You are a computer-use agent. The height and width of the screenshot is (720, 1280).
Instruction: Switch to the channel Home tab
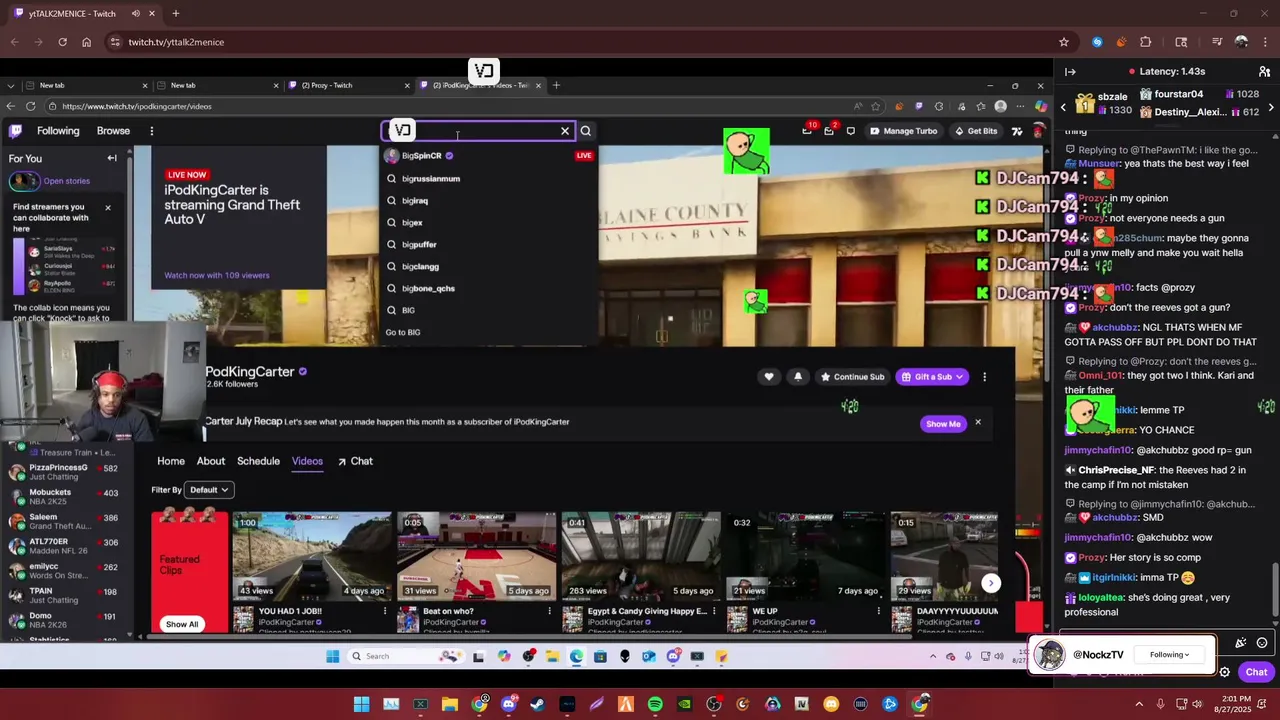(171, 461)
